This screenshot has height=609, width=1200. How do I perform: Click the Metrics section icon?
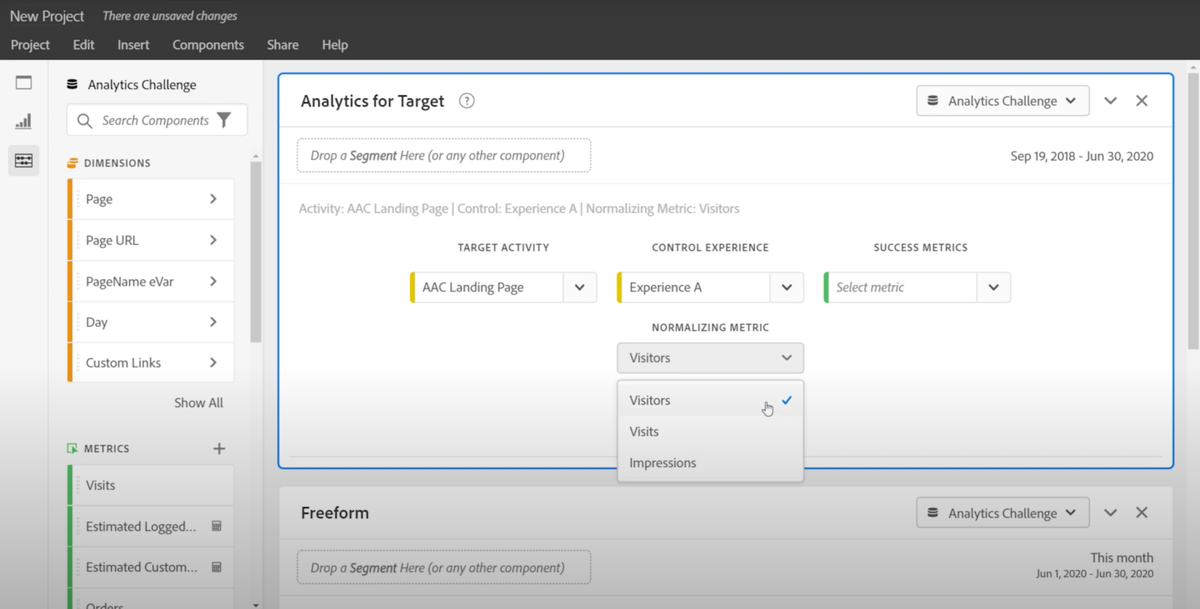click(72, 449)
